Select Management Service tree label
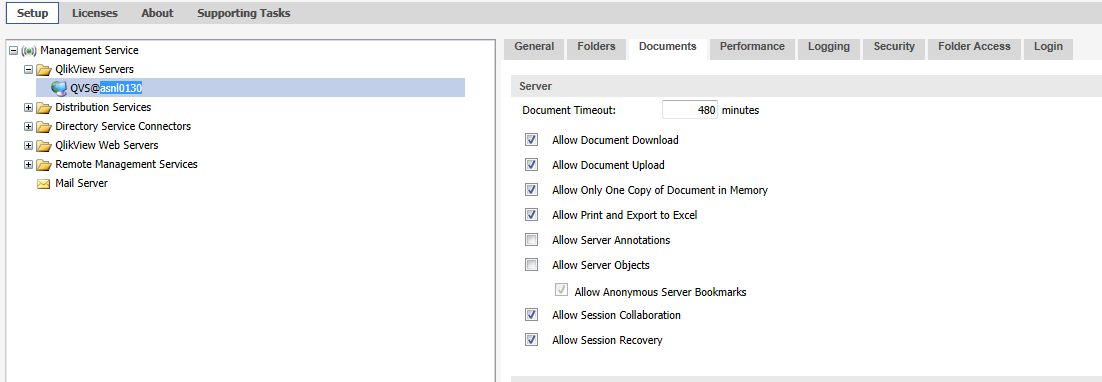Viewport: 1102px width, 382px height. 90,51
